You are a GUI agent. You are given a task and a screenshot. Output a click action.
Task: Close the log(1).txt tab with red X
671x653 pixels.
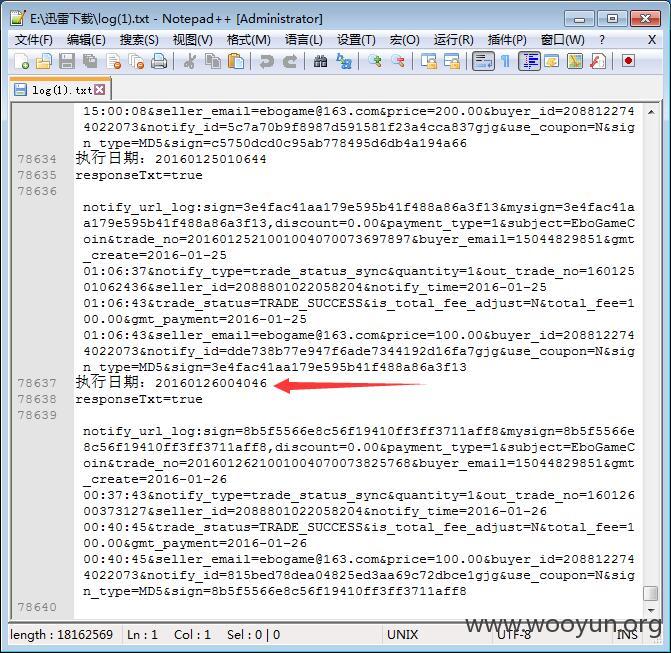pos(100,89)
